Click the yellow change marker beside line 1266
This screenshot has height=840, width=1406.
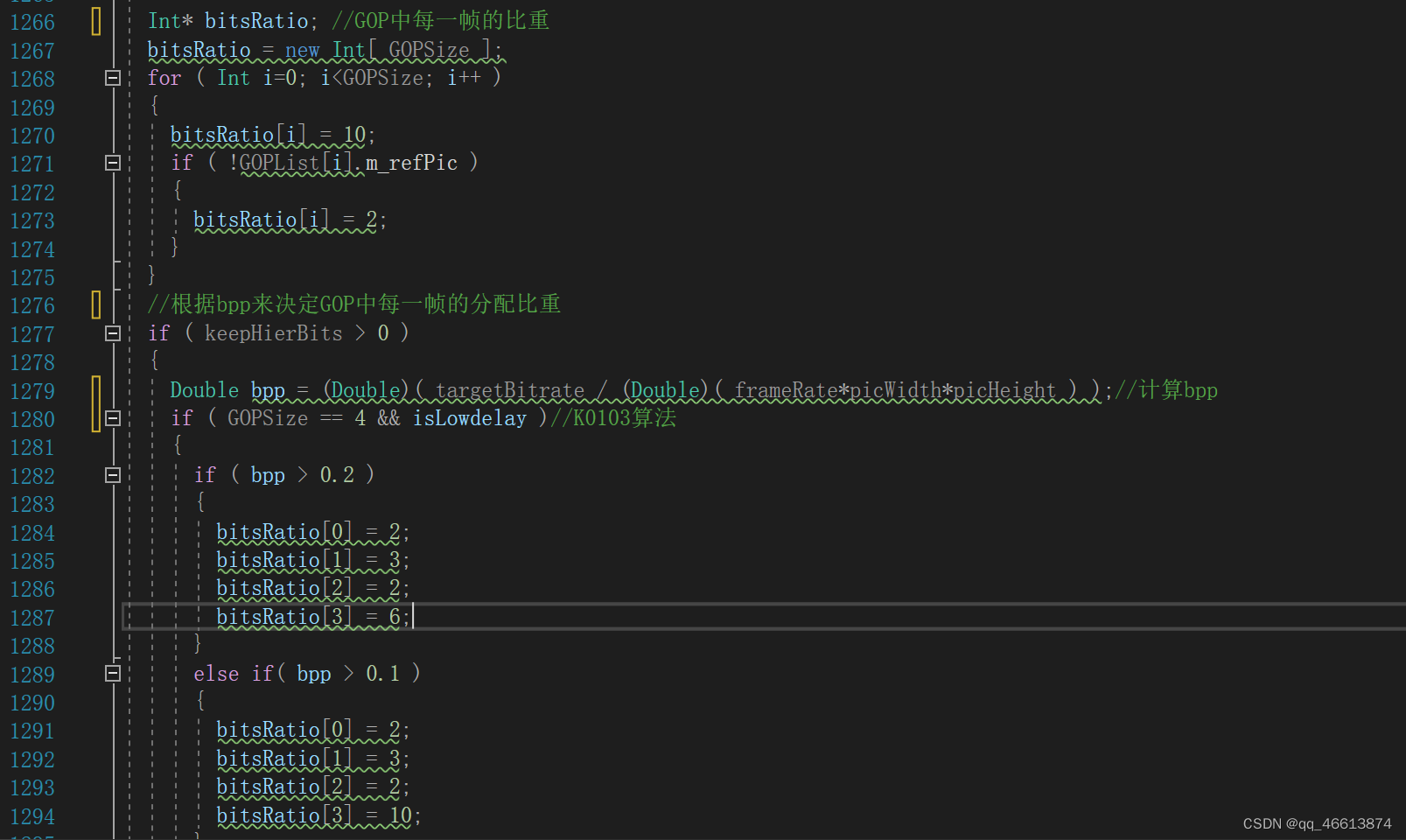coord(94,20)
